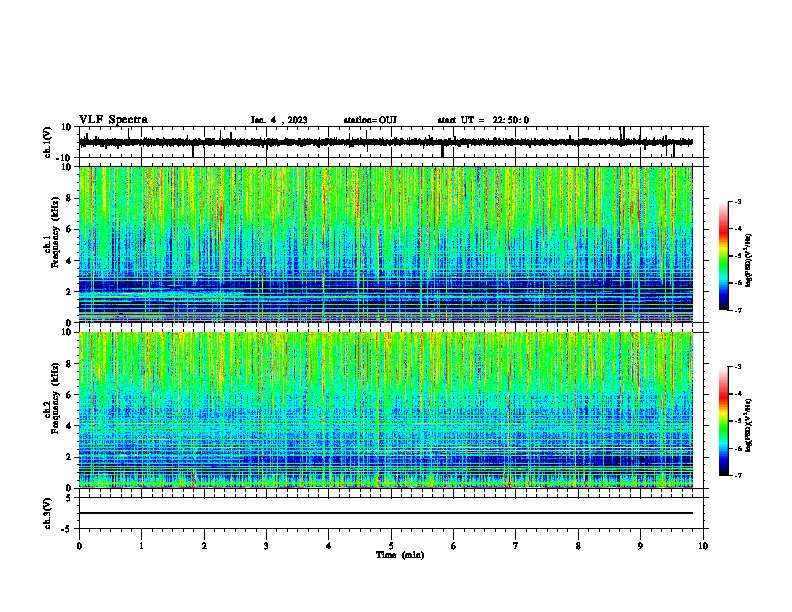Click time axis tick label "2"
The width and height of the screenshot is (792, 612).
pyautogui.click(x=204, y=546)
